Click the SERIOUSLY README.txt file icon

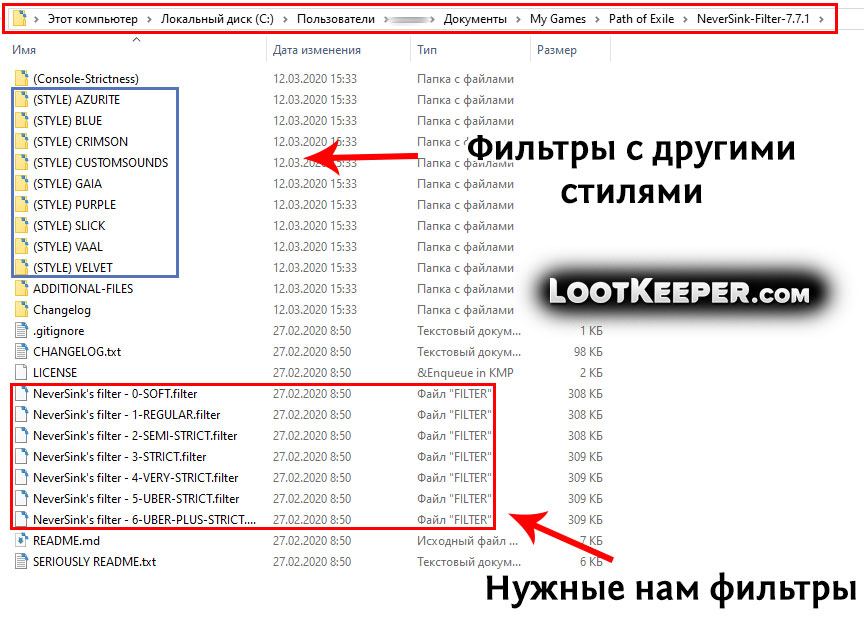[21, 561]
